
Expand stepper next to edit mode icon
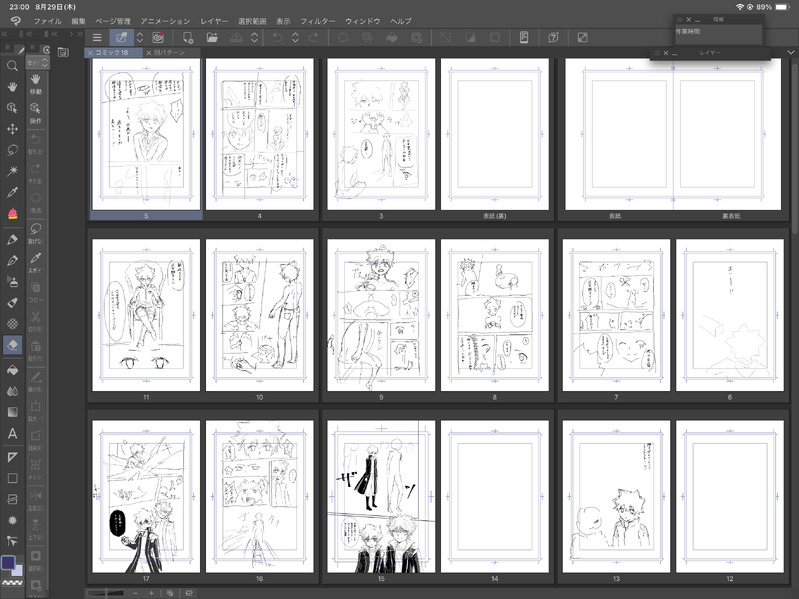point(140,38)
